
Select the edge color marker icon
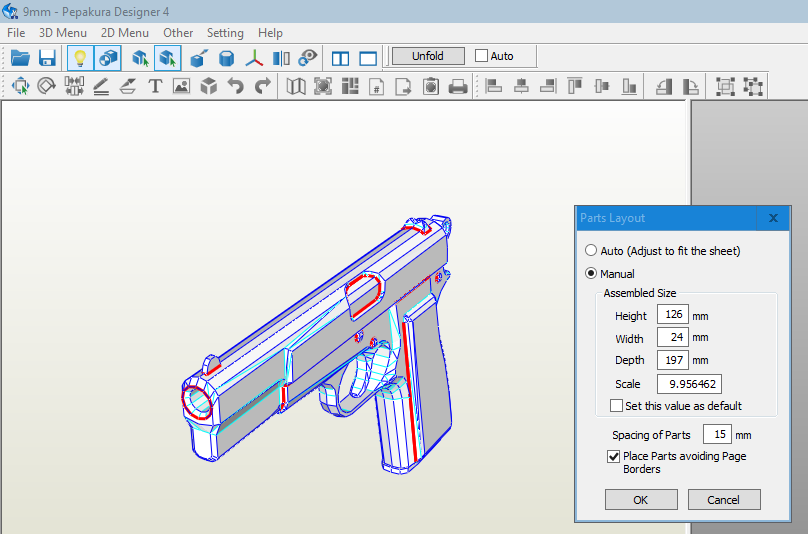[x=128, y=86]
